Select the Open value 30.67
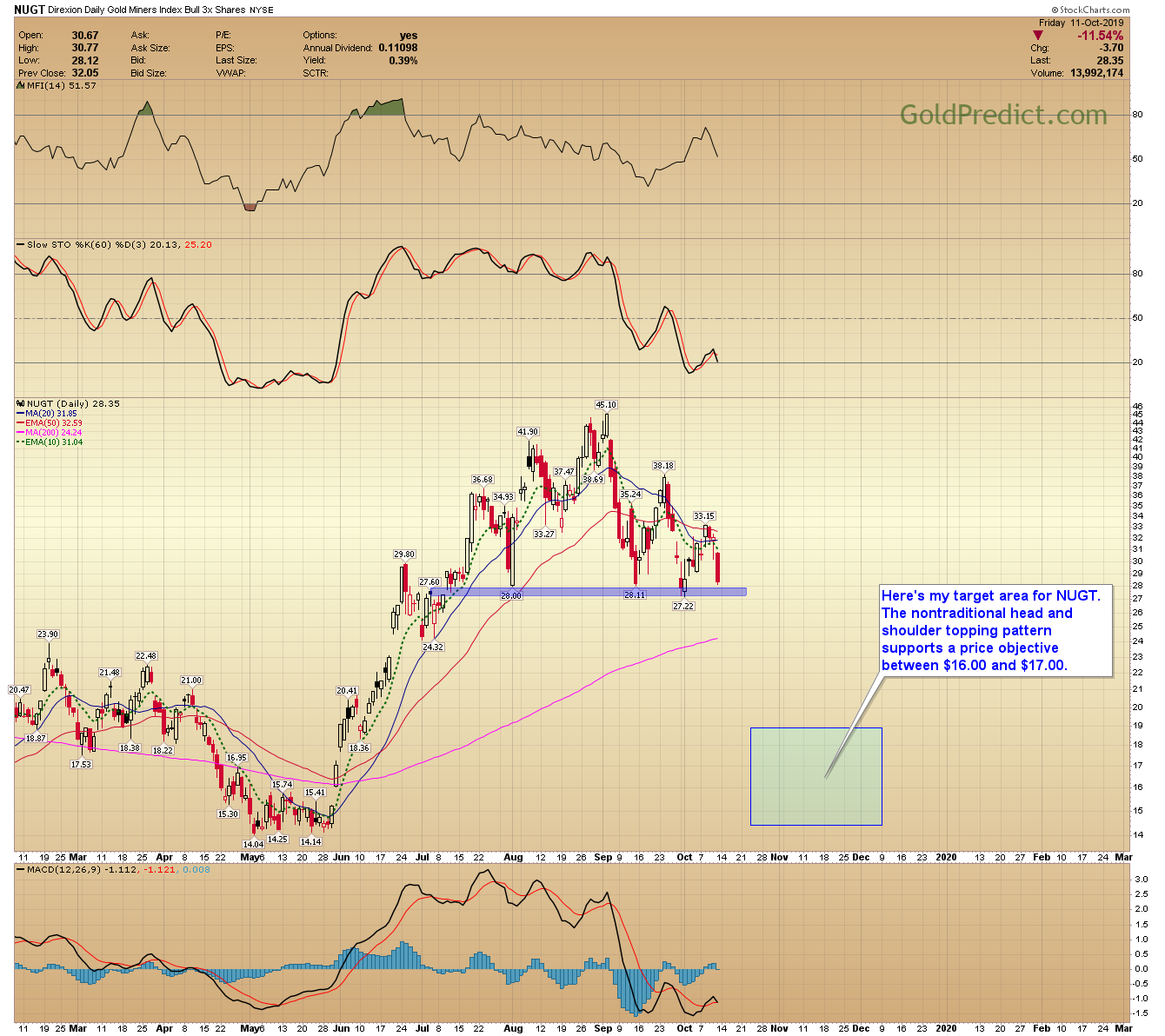Screen dimensions: 1165x1036 tap(85, 36)
